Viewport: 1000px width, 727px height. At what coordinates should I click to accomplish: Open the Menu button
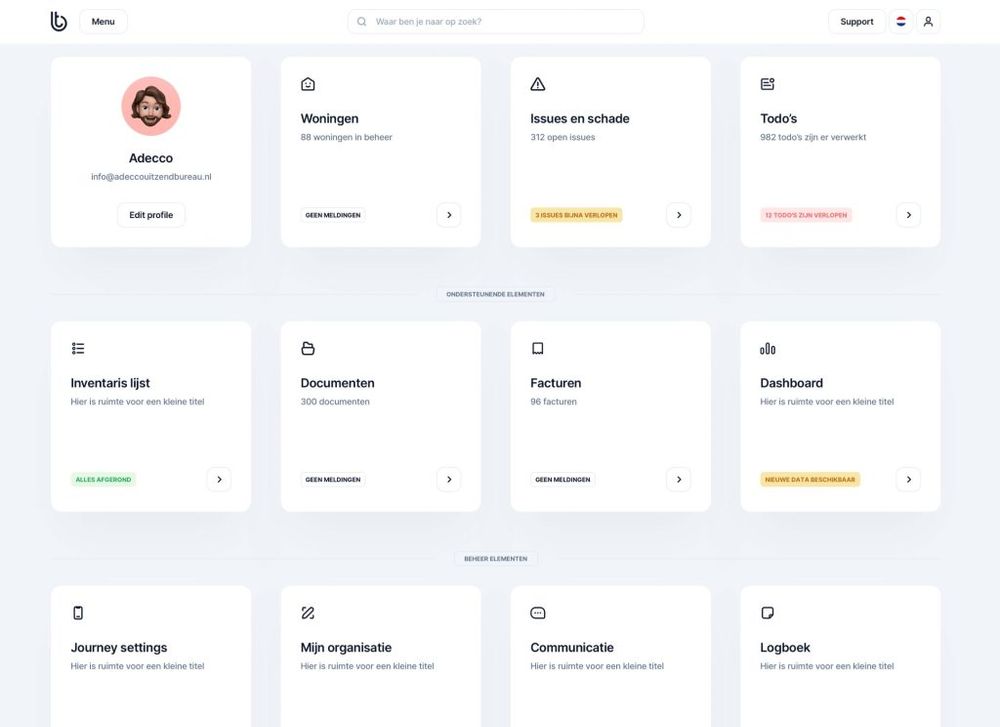[x=103, y=22]
